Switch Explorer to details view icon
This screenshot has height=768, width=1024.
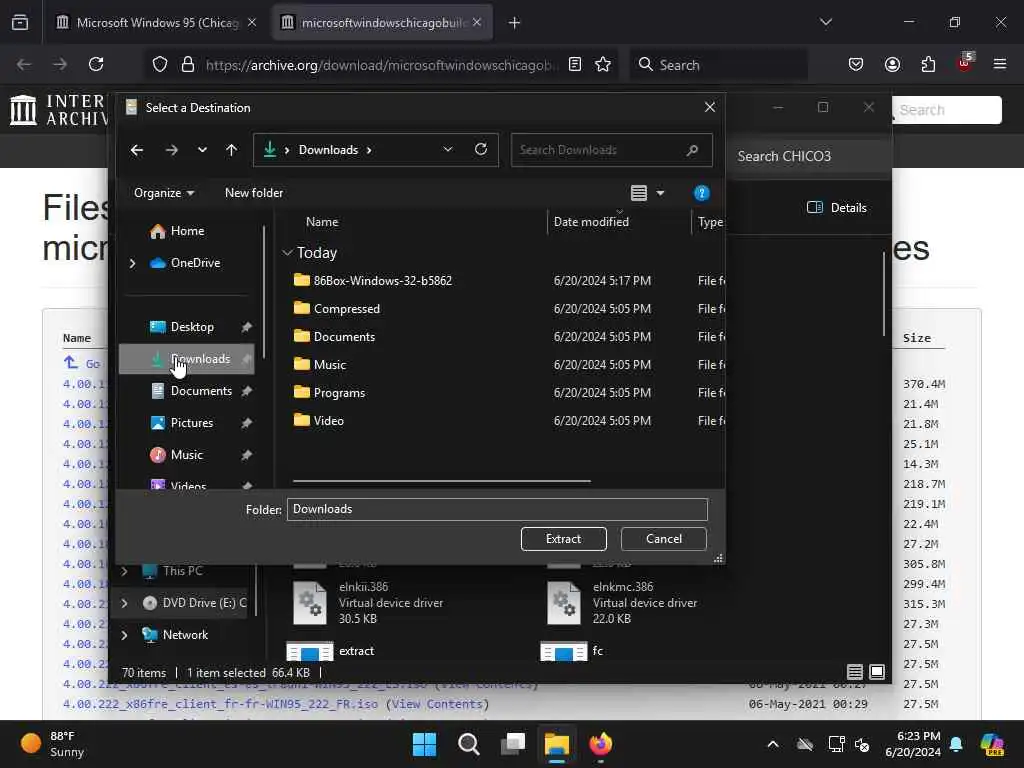854,672
